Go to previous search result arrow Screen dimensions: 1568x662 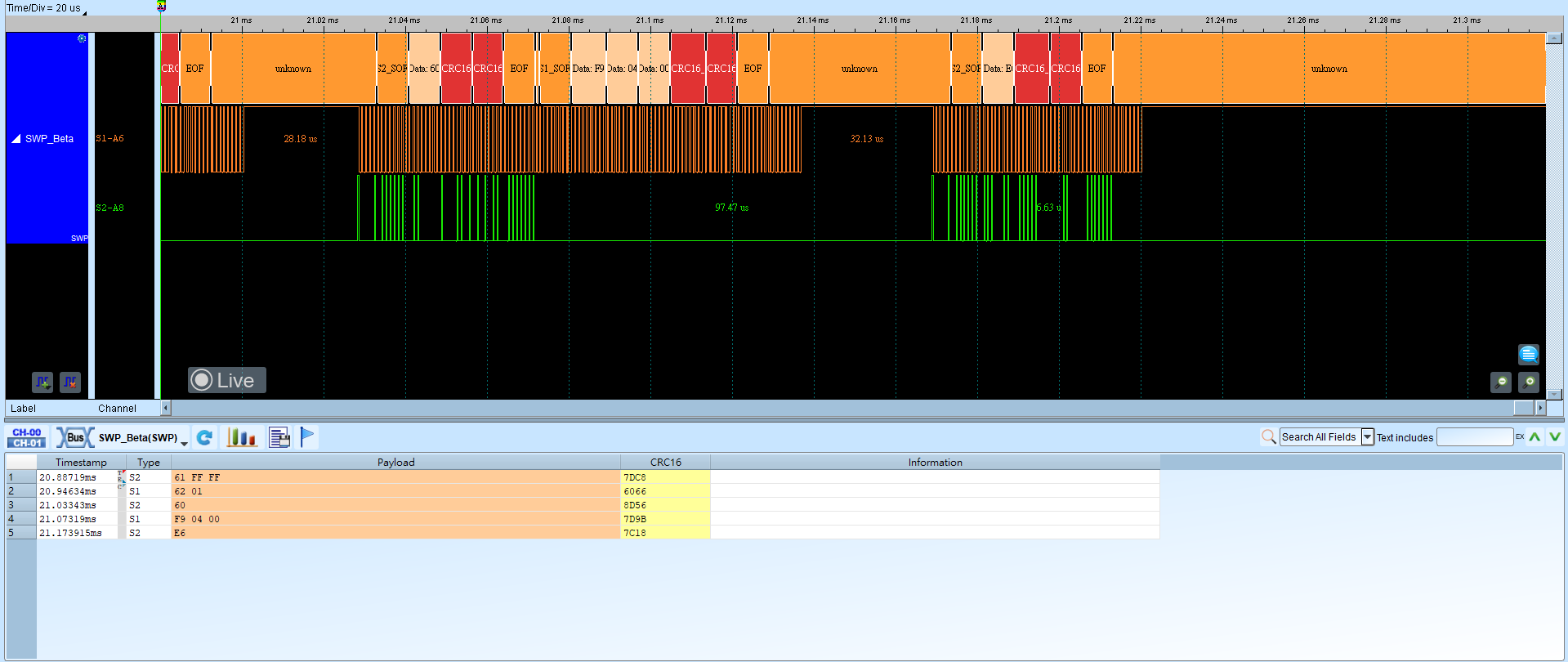tap(1535, 437)
